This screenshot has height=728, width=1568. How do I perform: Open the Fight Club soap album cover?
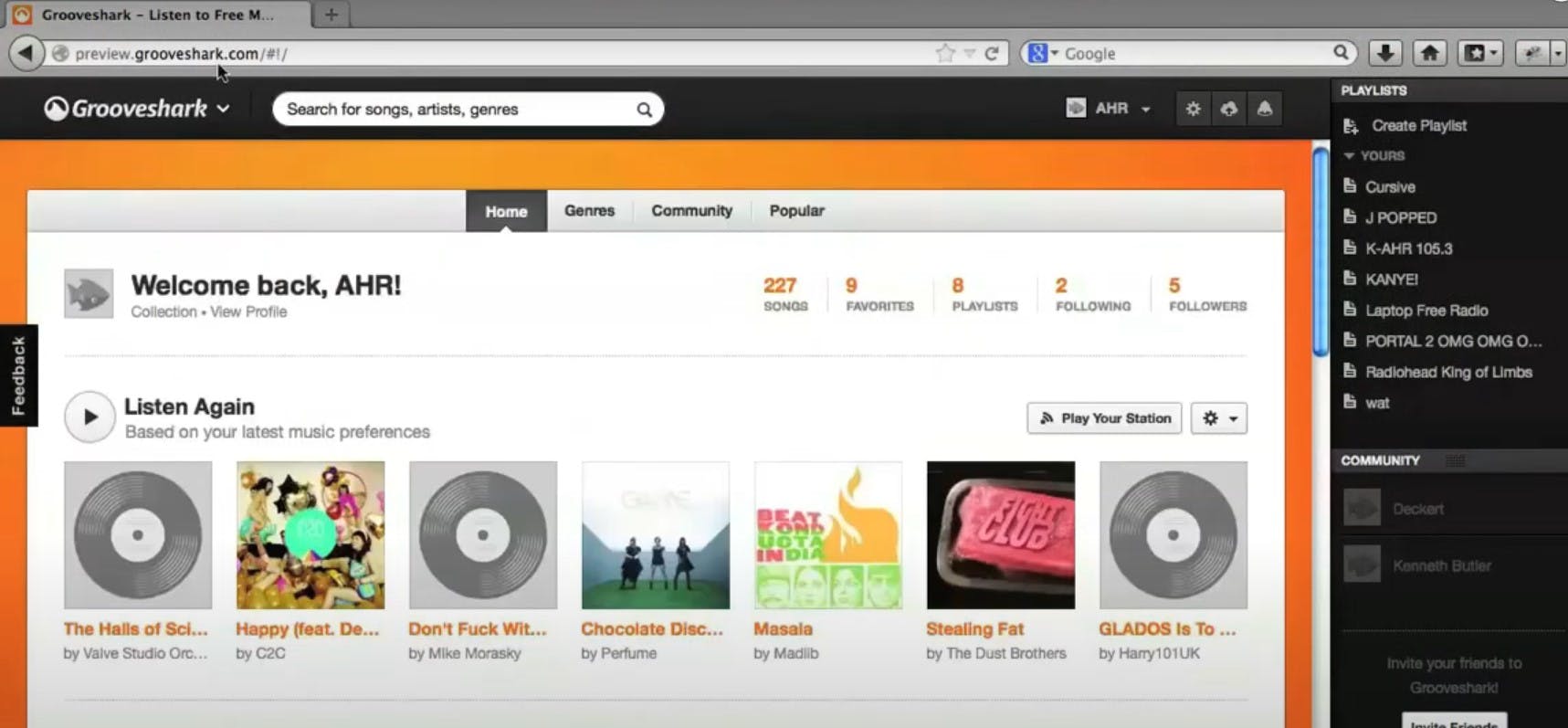coord(1001,535)
